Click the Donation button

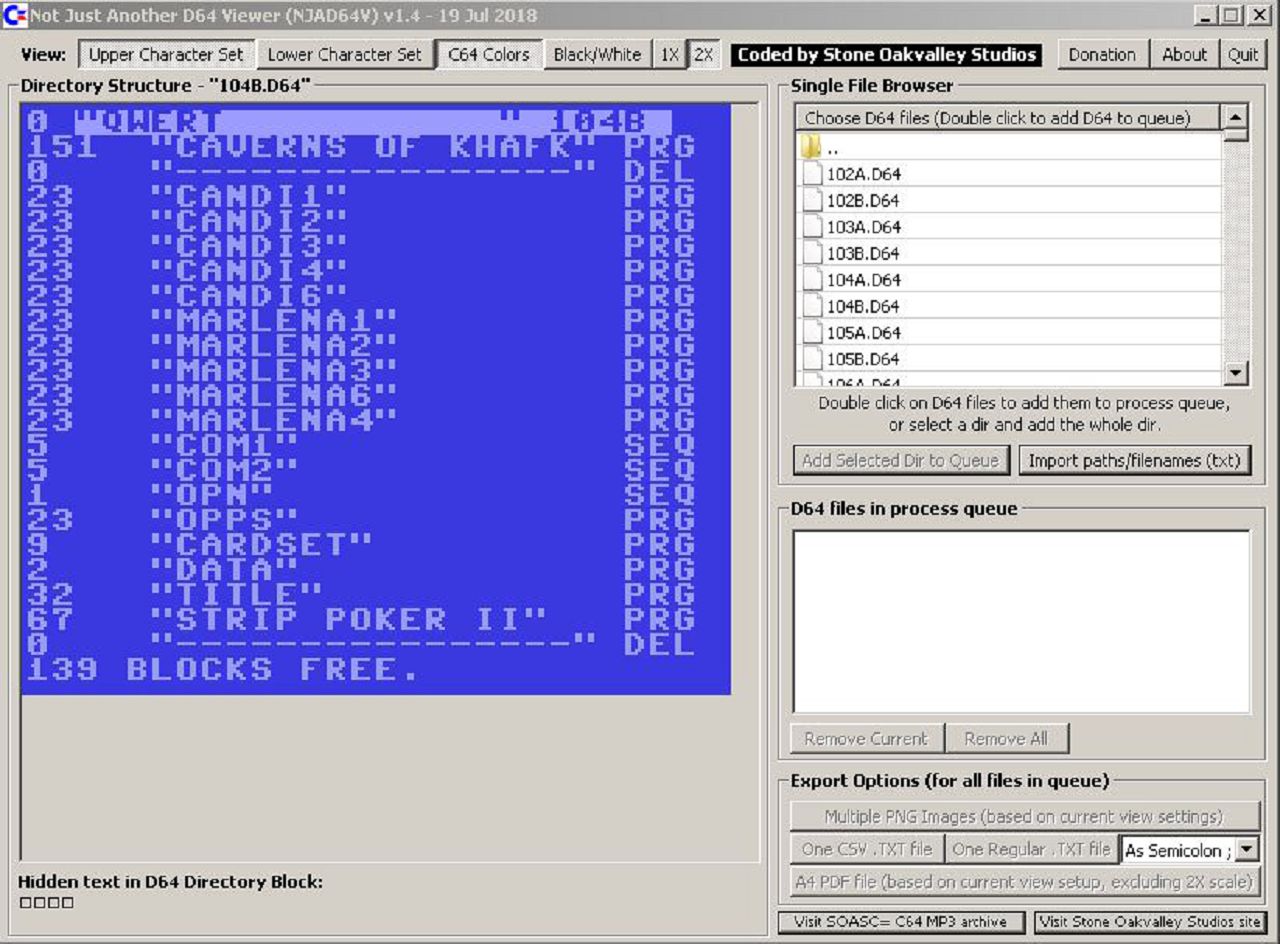(1102, 55)
